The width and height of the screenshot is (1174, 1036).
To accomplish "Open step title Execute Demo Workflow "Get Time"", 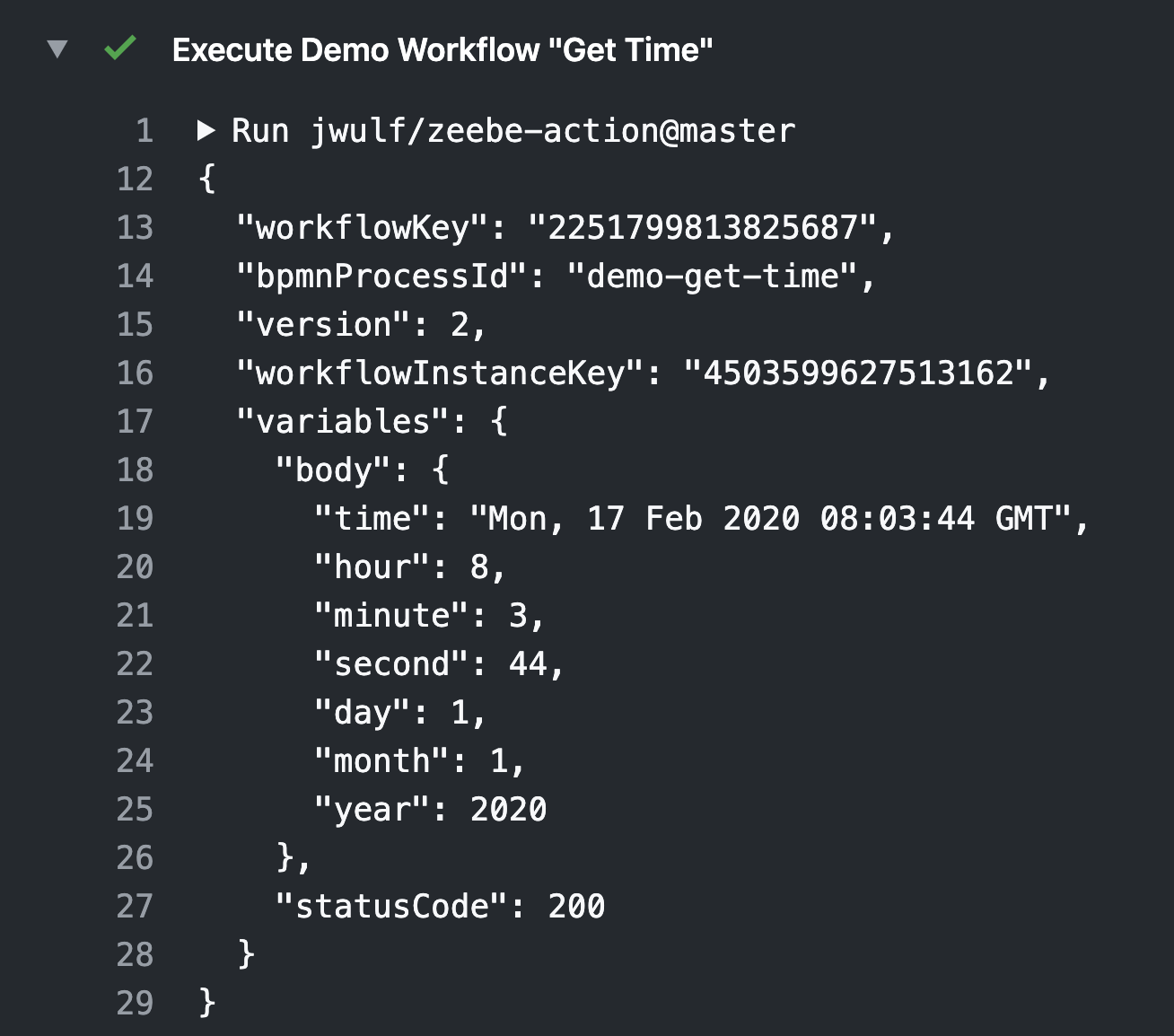I will tap(442, 50).
